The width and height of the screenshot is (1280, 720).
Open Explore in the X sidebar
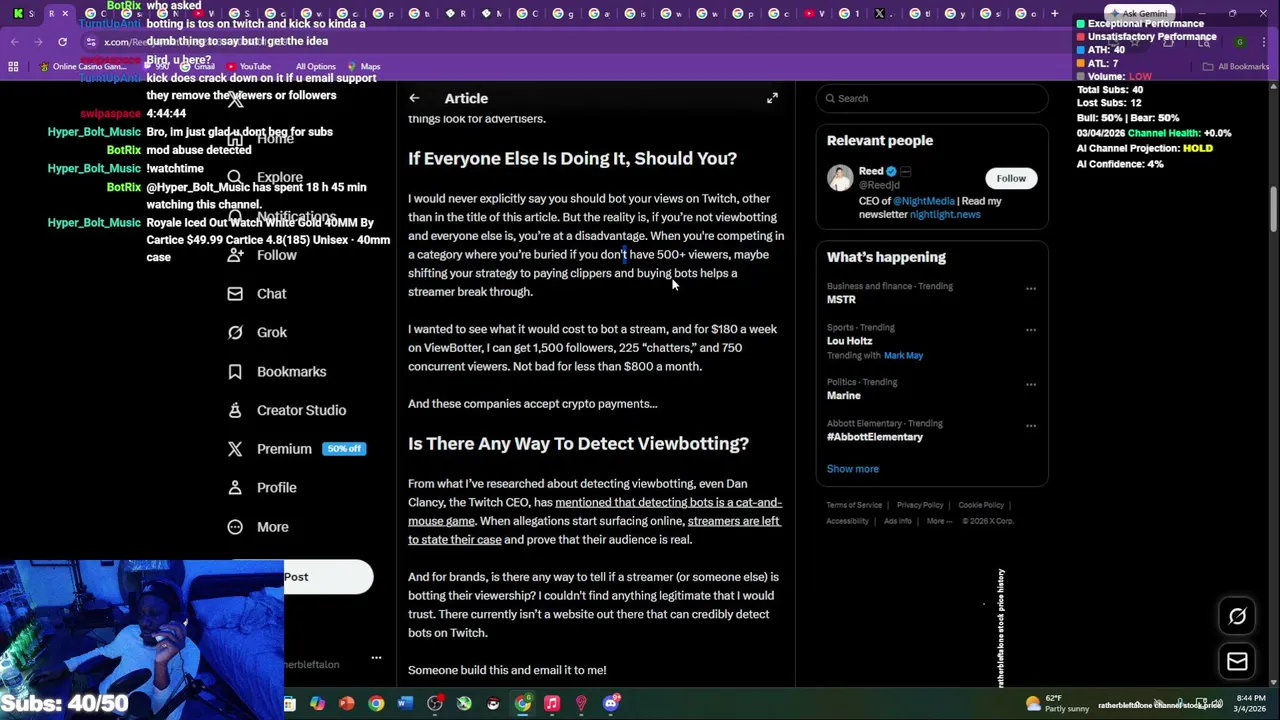[266, 177]
